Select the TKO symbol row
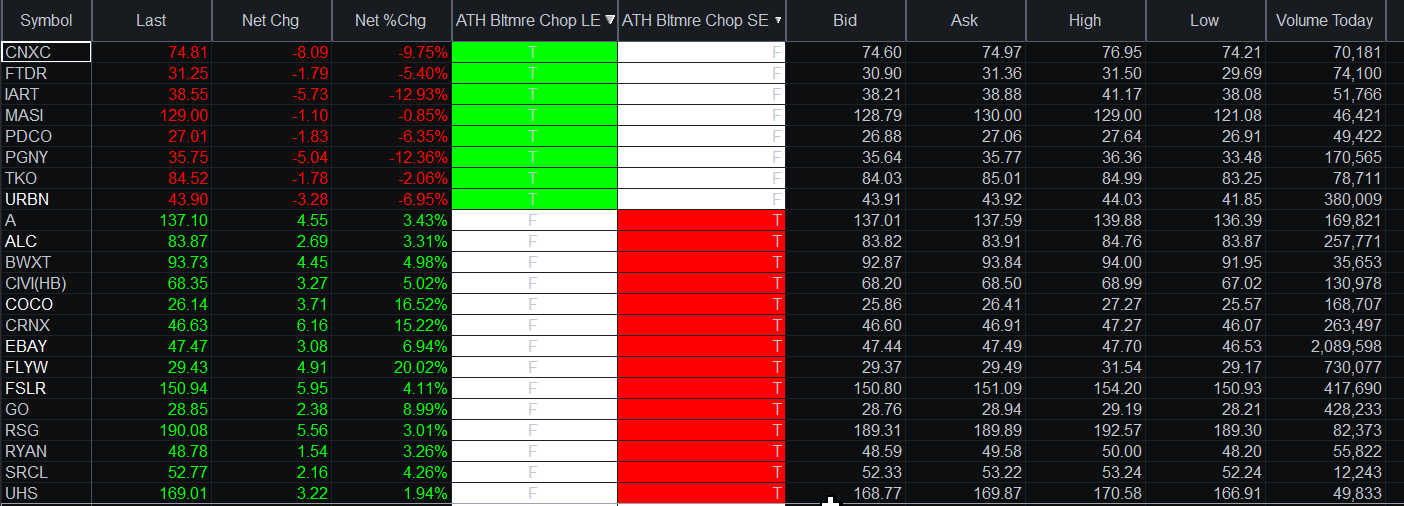The image size is (1404, 506). pyautogui.click(x=46, y=178)
